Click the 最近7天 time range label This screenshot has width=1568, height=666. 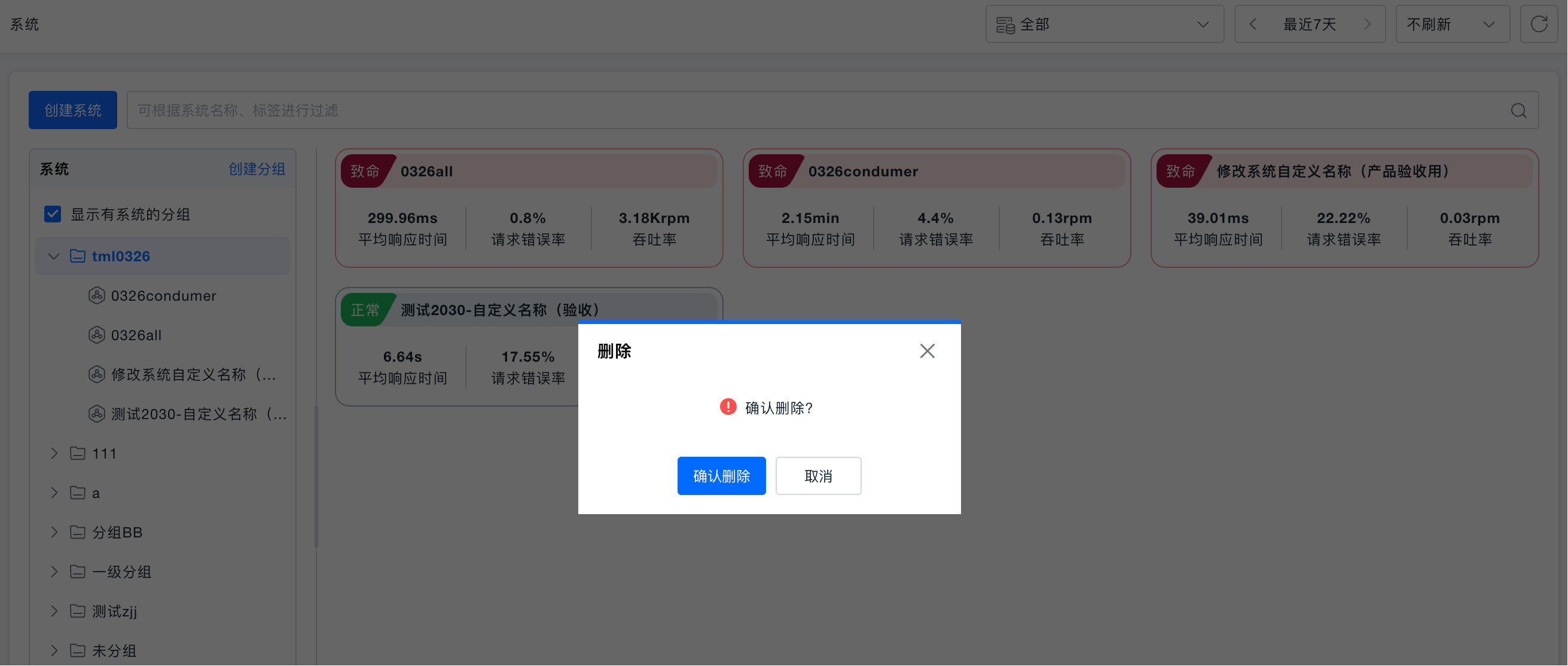tap(1309, 25)
